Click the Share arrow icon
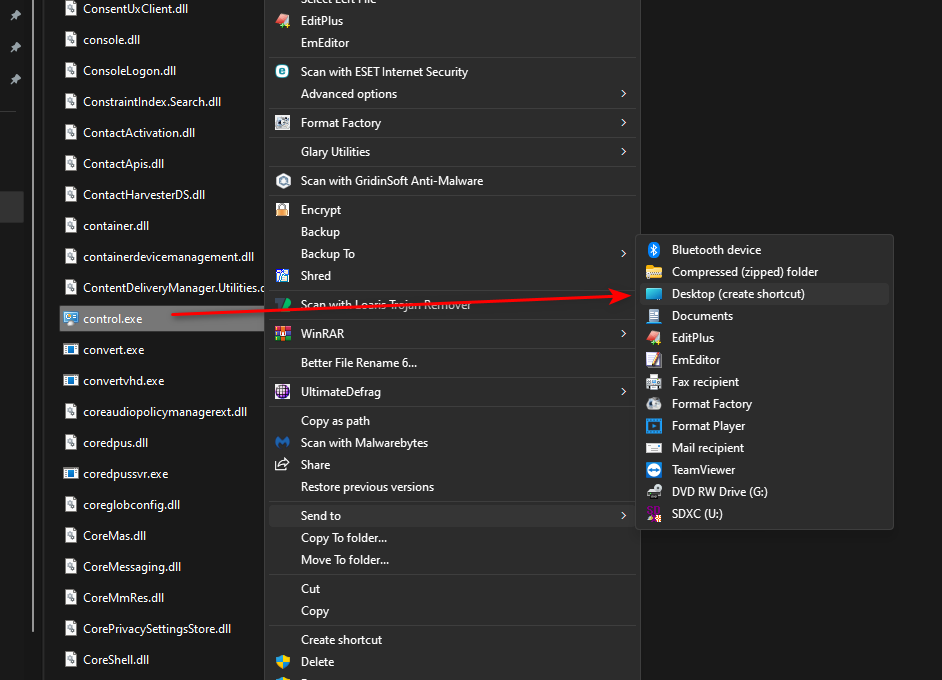 click(x=282, y=464)
